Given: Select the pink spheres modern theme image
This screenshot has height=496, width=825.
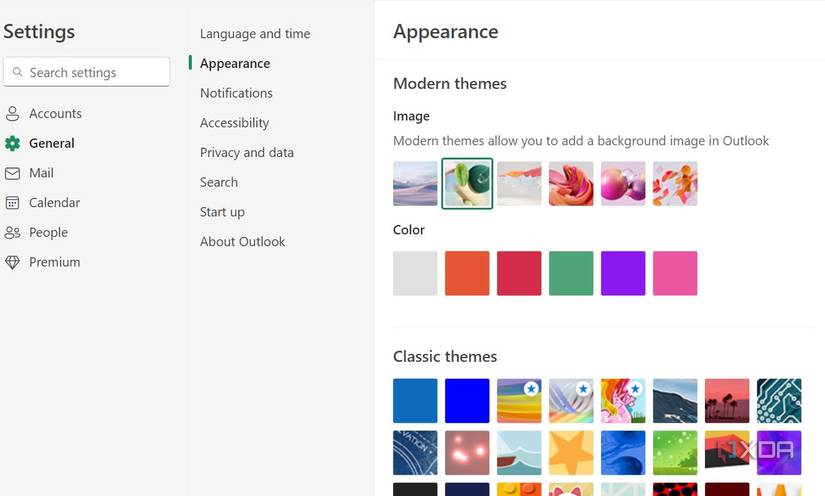Looking at the screenshot, I should pos(623,184).
